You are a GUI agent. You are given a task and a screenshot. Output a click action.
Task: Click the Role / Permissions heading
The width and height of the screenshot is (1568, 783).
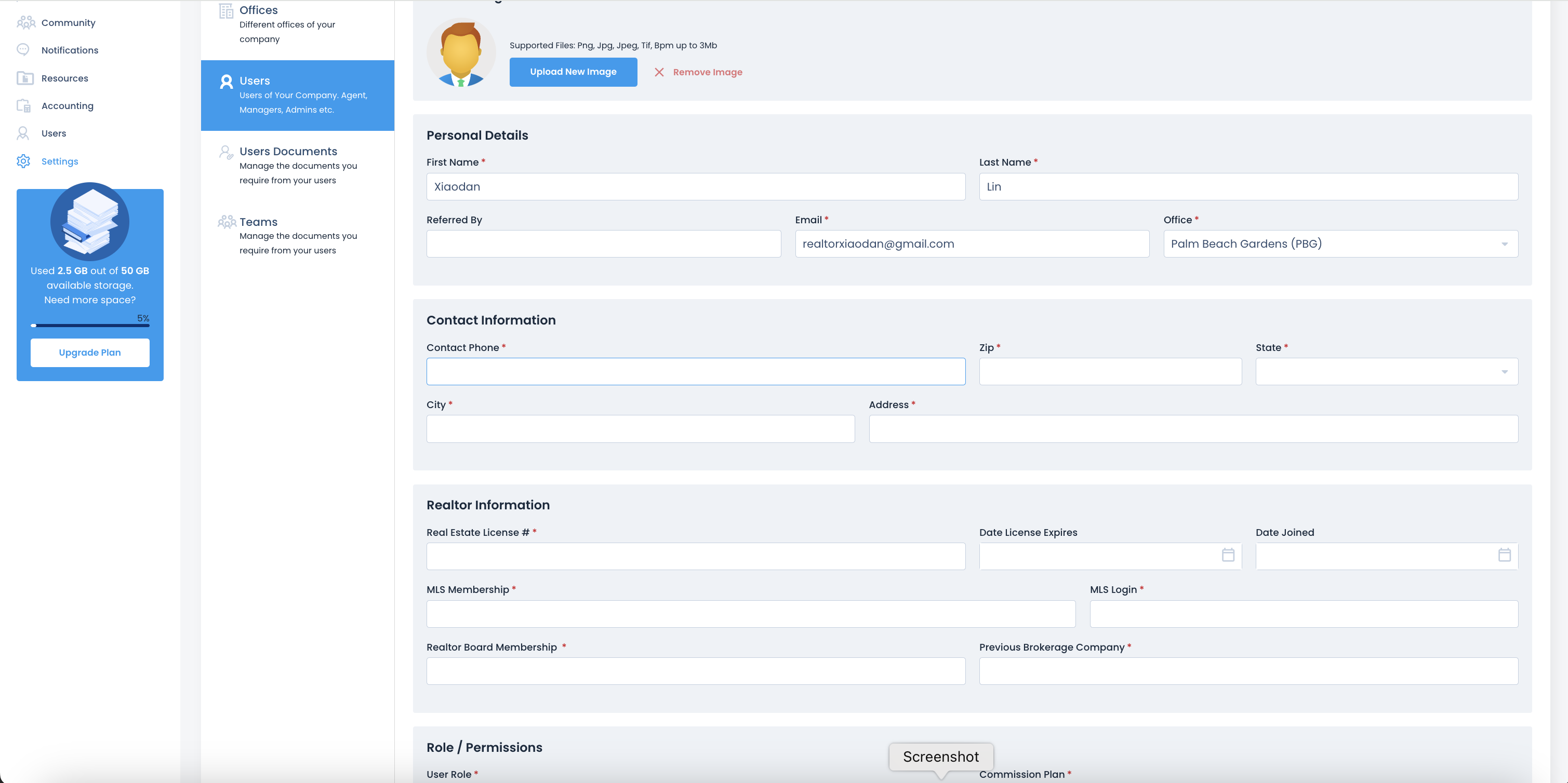click(484, 748)
